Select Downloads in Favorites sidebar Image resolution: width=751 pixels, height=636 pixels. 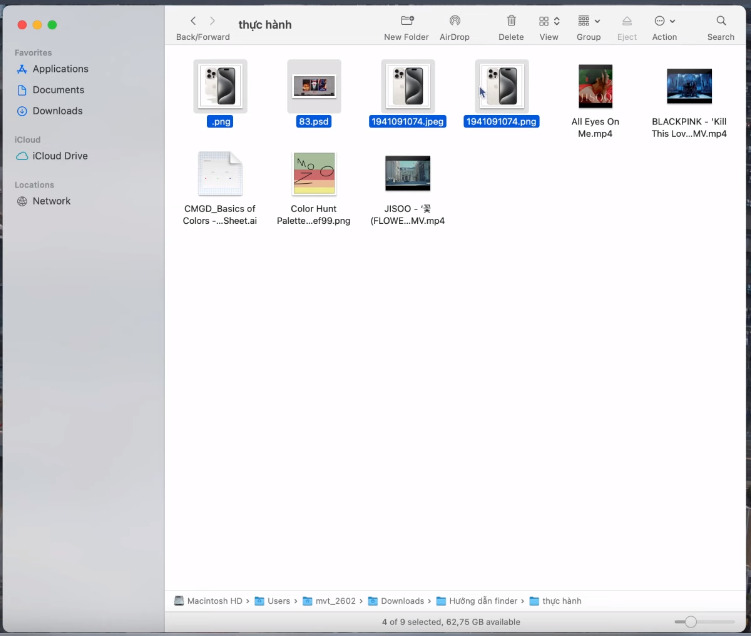(x=57, y=111)
